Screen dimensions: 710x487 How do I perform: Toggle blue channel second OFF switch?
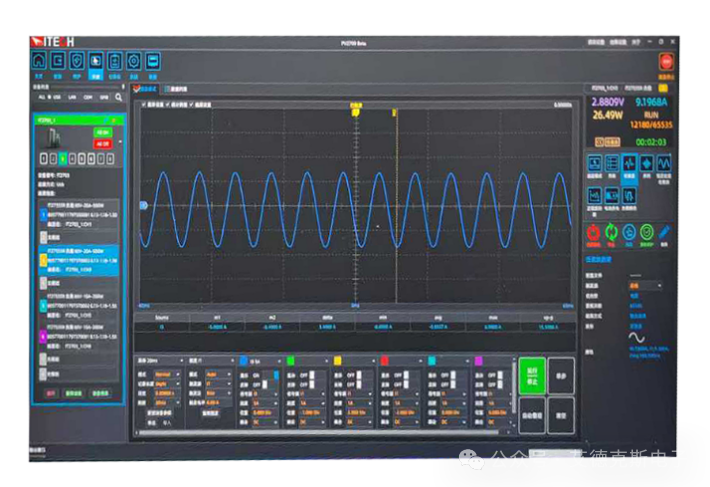[x=265, y=384]
